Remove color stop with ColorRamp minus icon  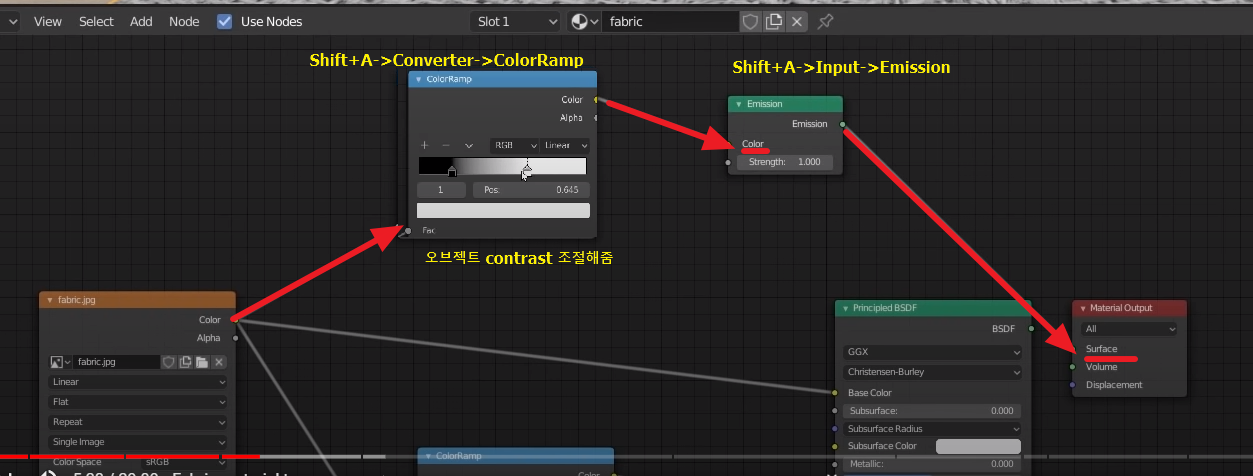click(446, 145)
